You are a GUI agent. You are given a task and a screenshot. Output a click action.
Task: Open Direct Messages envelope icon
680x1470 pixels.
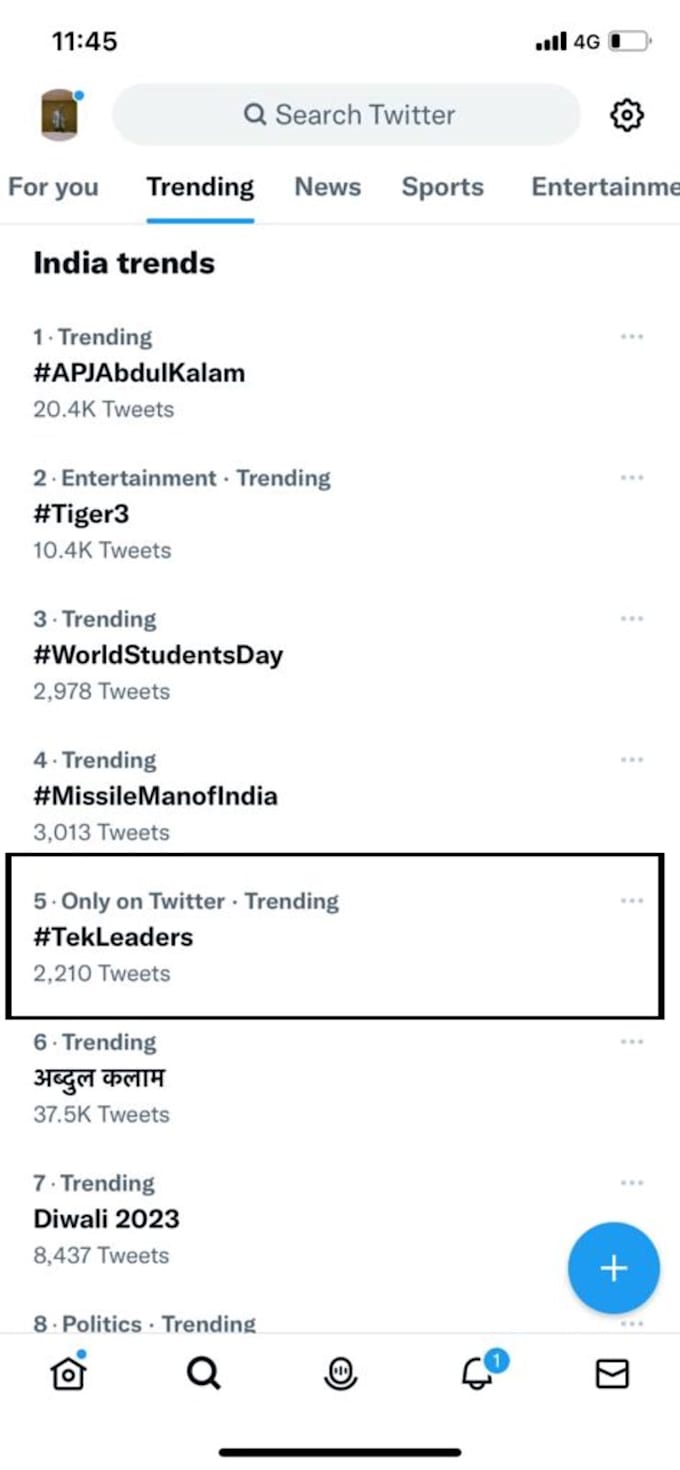click(x=614, y=1371)
